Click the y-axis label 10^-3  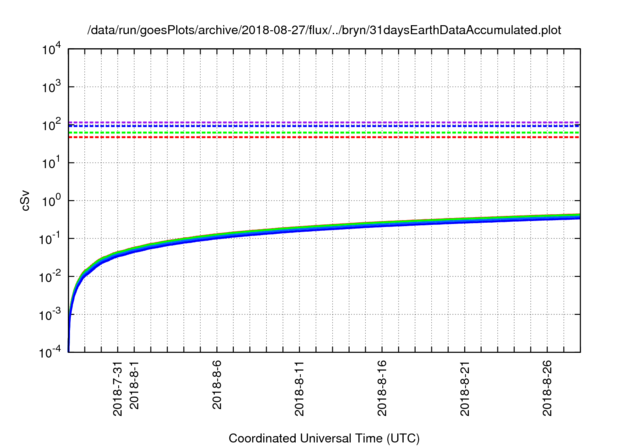[x=51, y=314]
